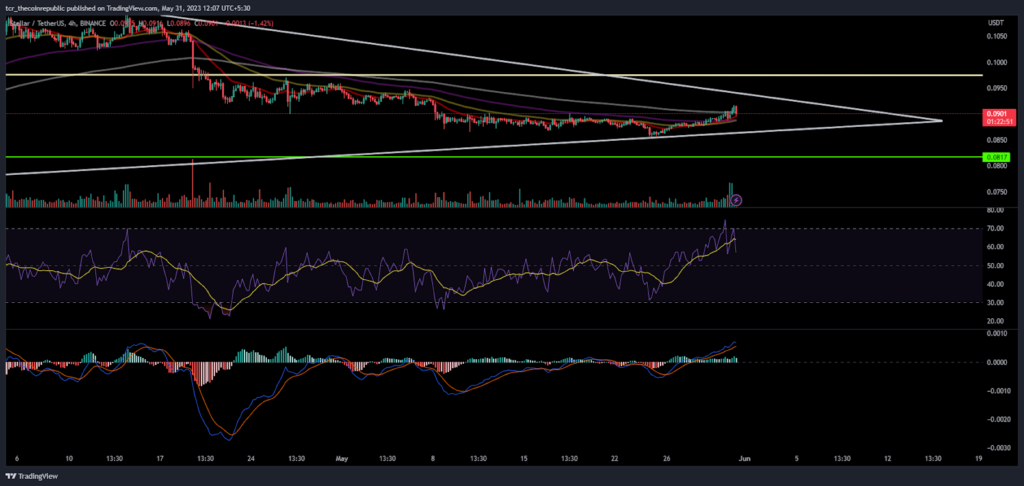Image resolution: width=1024 pixels, height=486 pixels.
Task: Click the 60.00 RSI scale label
Action: pyautogui.click(x=995, y=247)
